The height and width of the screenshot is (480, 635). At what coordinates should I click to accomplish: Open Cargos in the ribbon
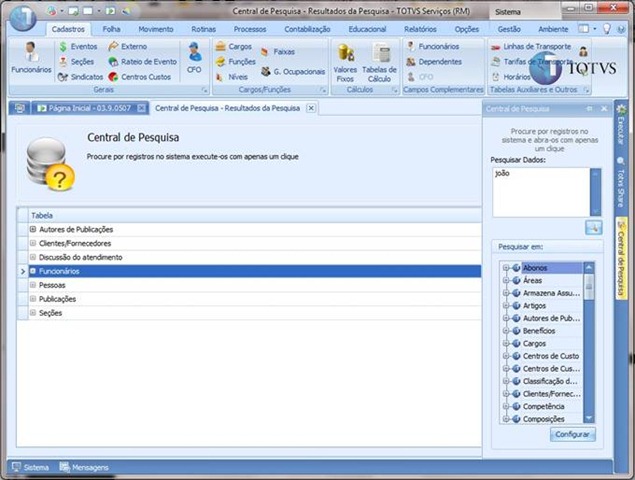pos(234,47)
